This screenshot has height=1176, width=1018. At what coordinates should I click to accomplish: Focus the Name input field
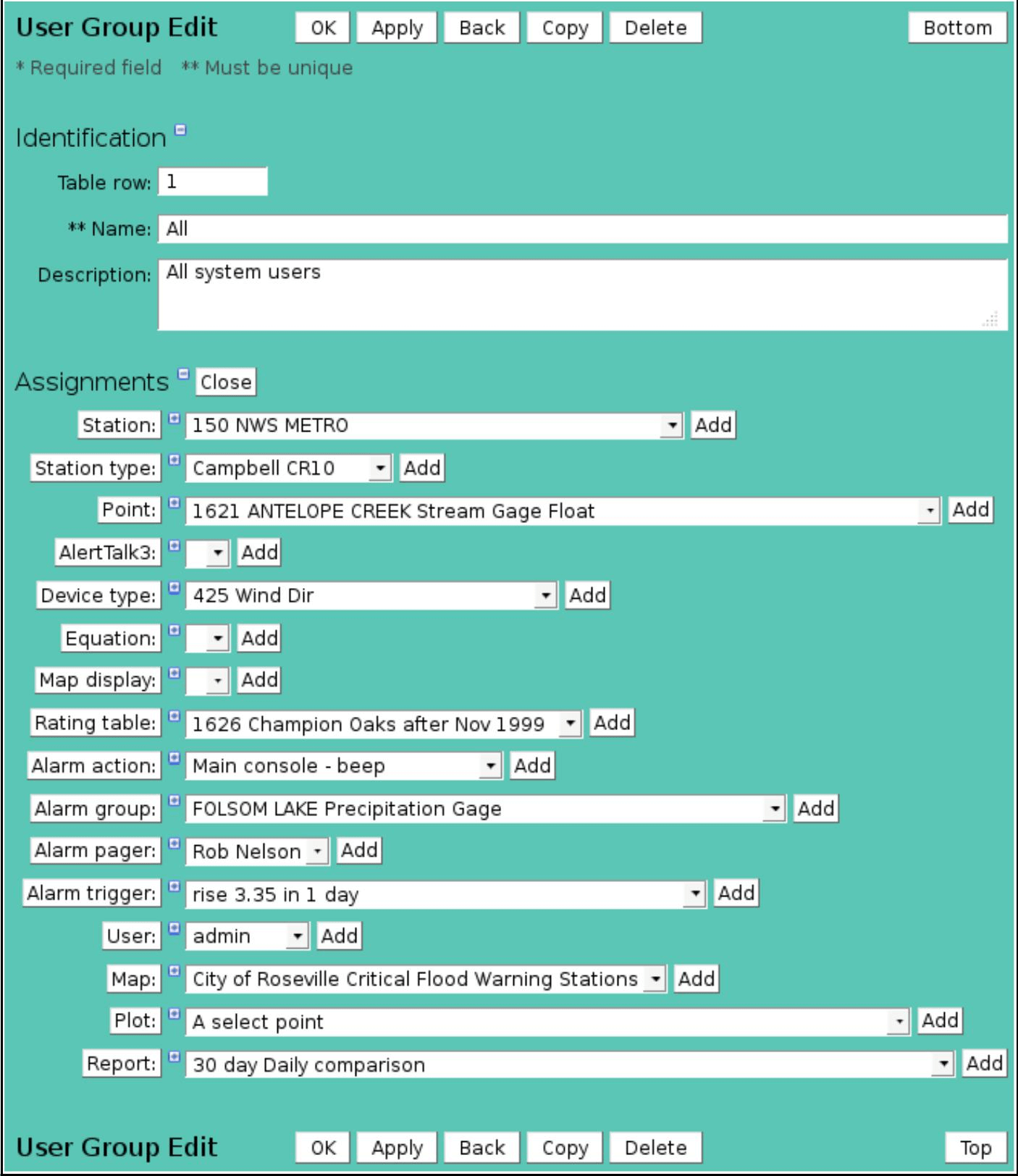(583, 229)
